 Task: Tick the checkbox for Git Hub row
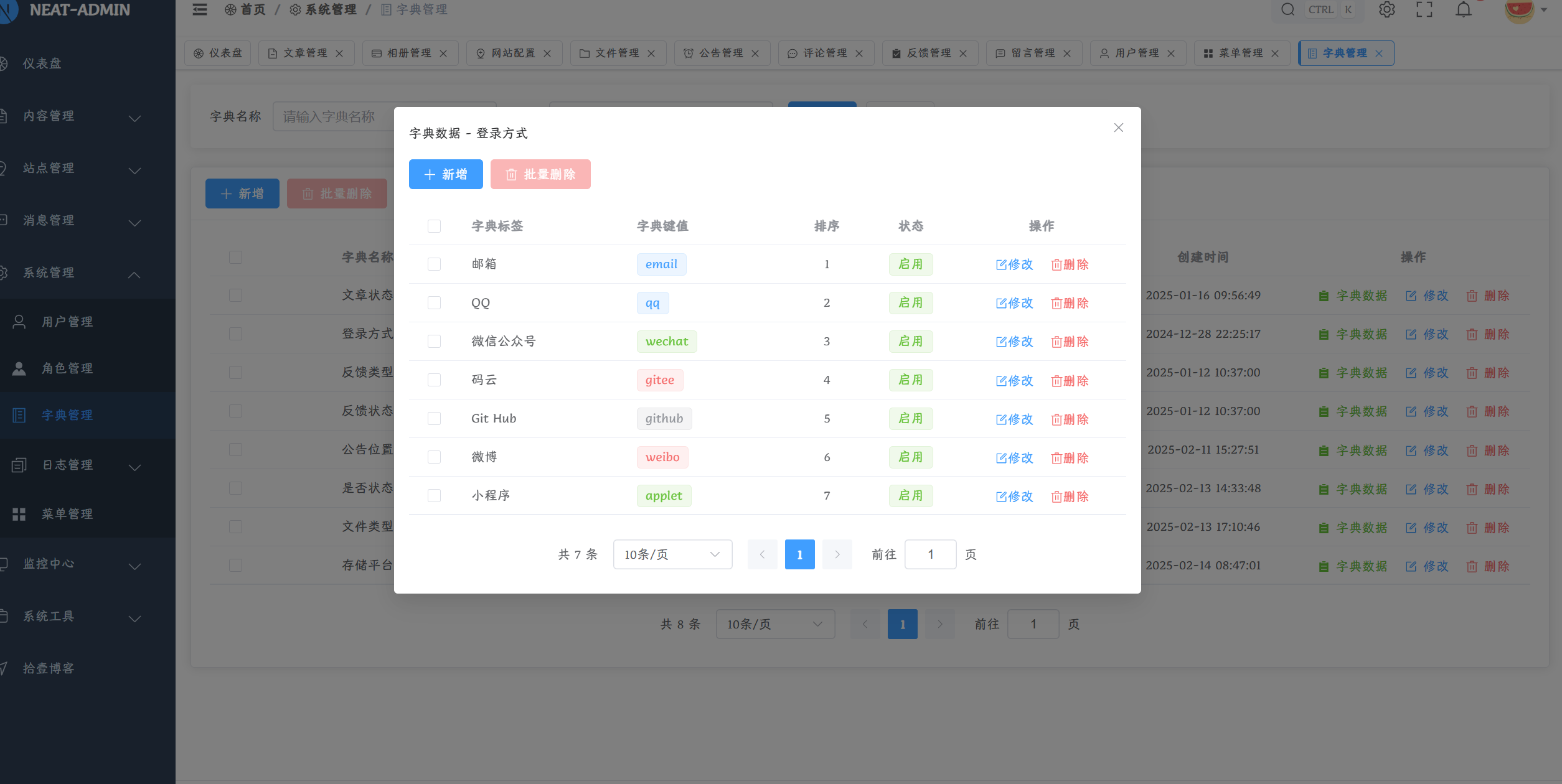point(434,419)
